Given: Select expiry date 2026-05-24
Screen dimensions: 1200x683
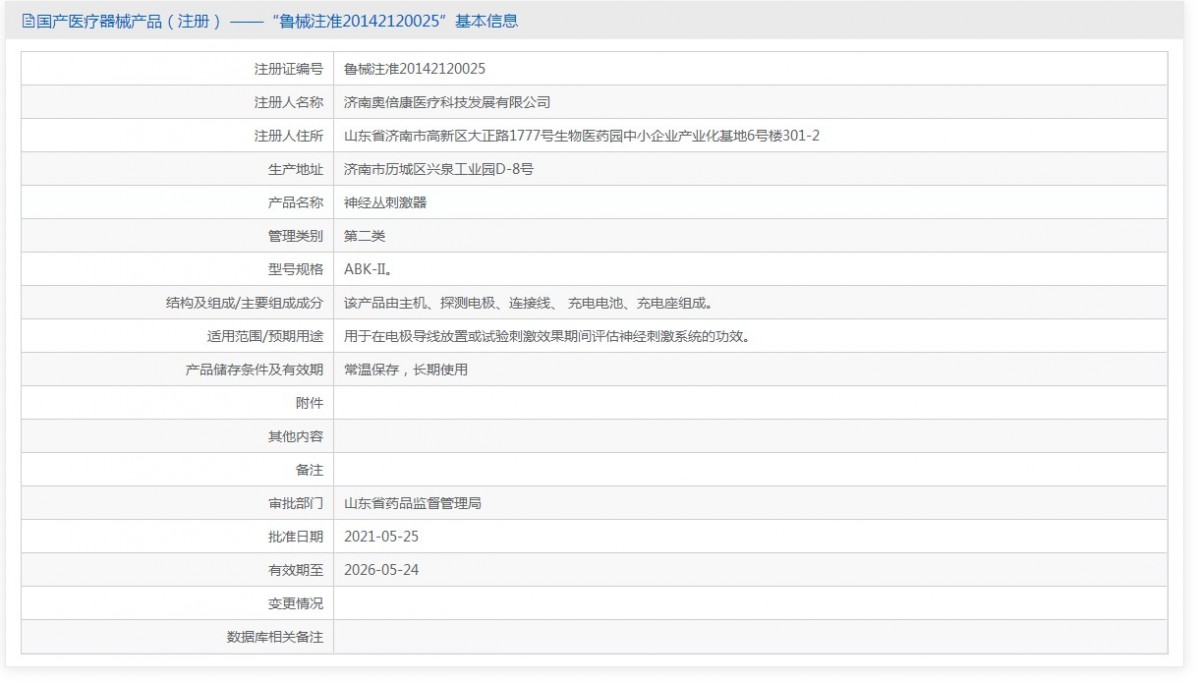Looking at the screenshot, I should click(381, 570).
